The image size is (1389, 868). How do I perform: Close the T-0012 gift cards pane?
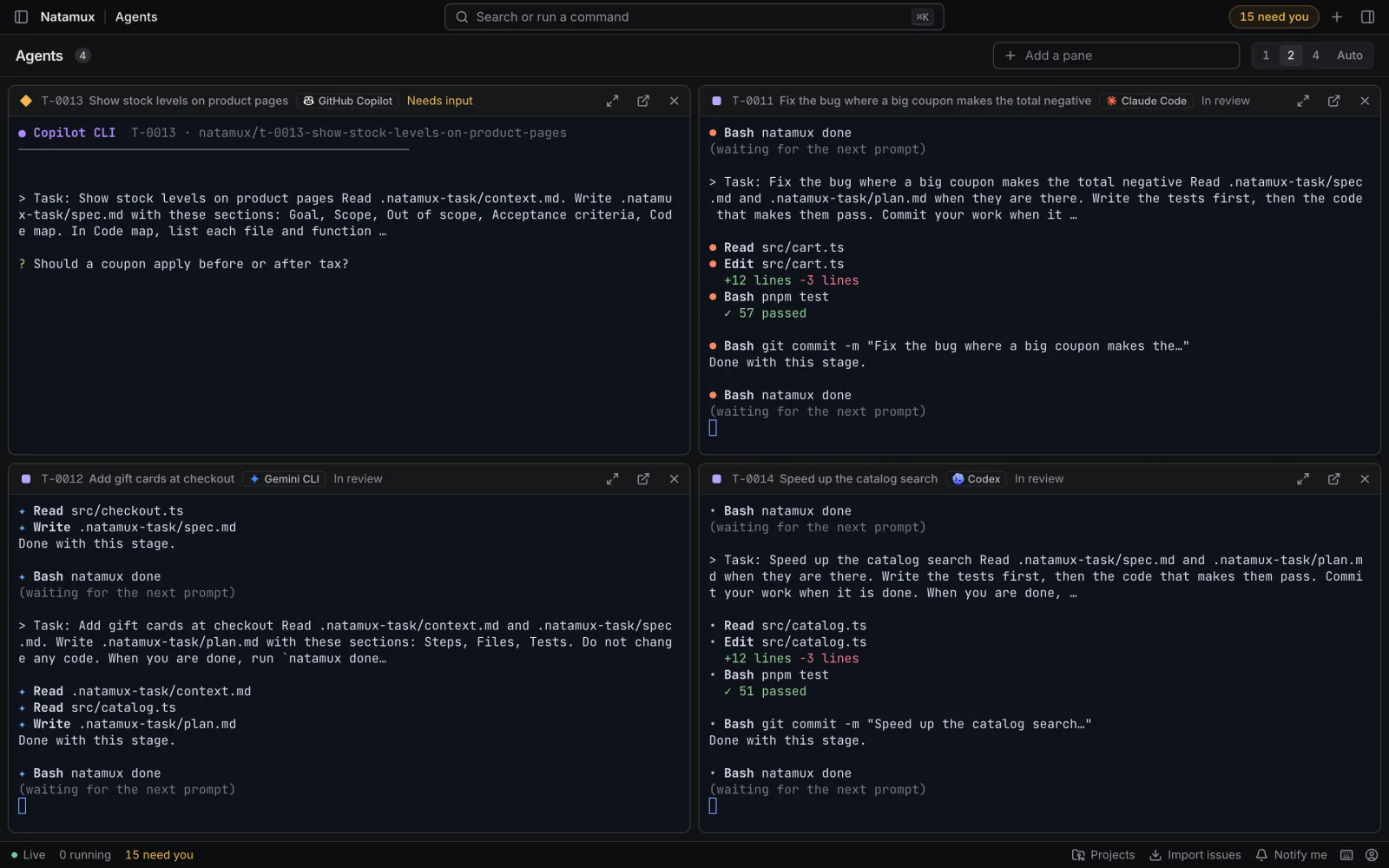click(674, 479)
